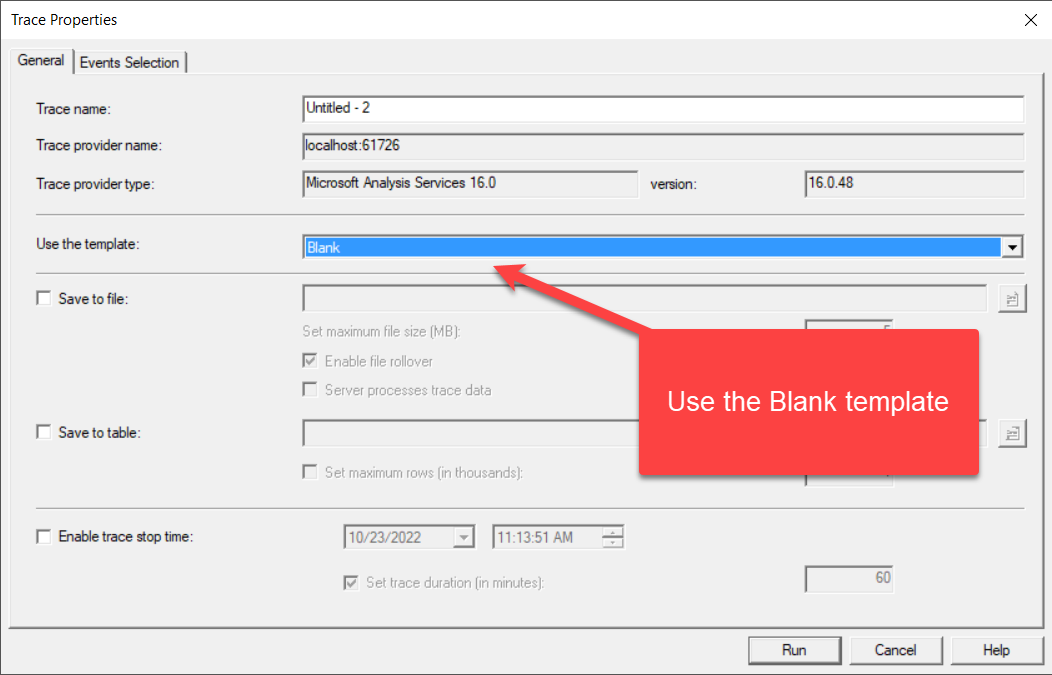Switch to the Events Selection tab

130,61
